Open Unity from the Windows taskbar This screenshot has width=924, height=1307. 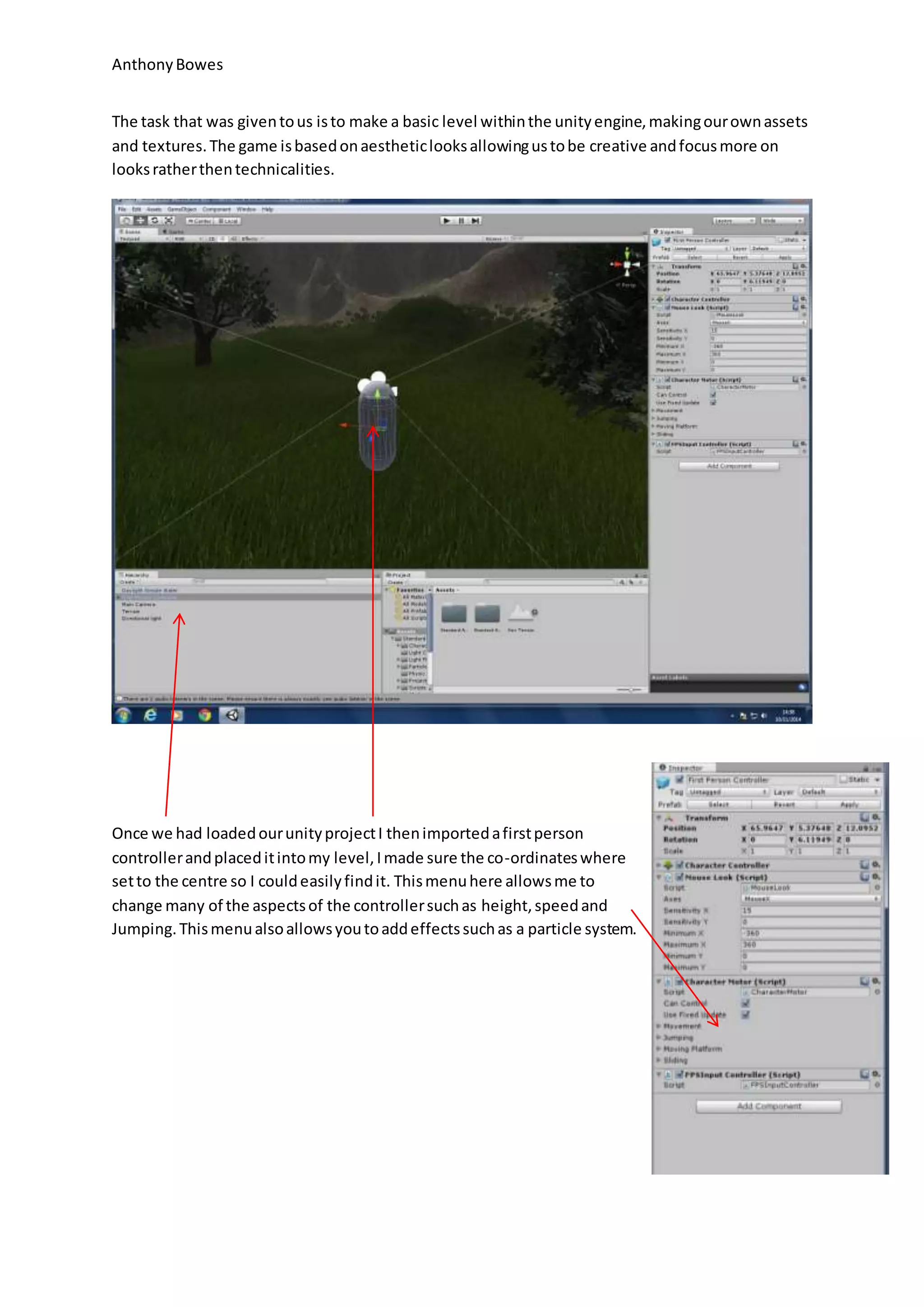tap(232, 715)
